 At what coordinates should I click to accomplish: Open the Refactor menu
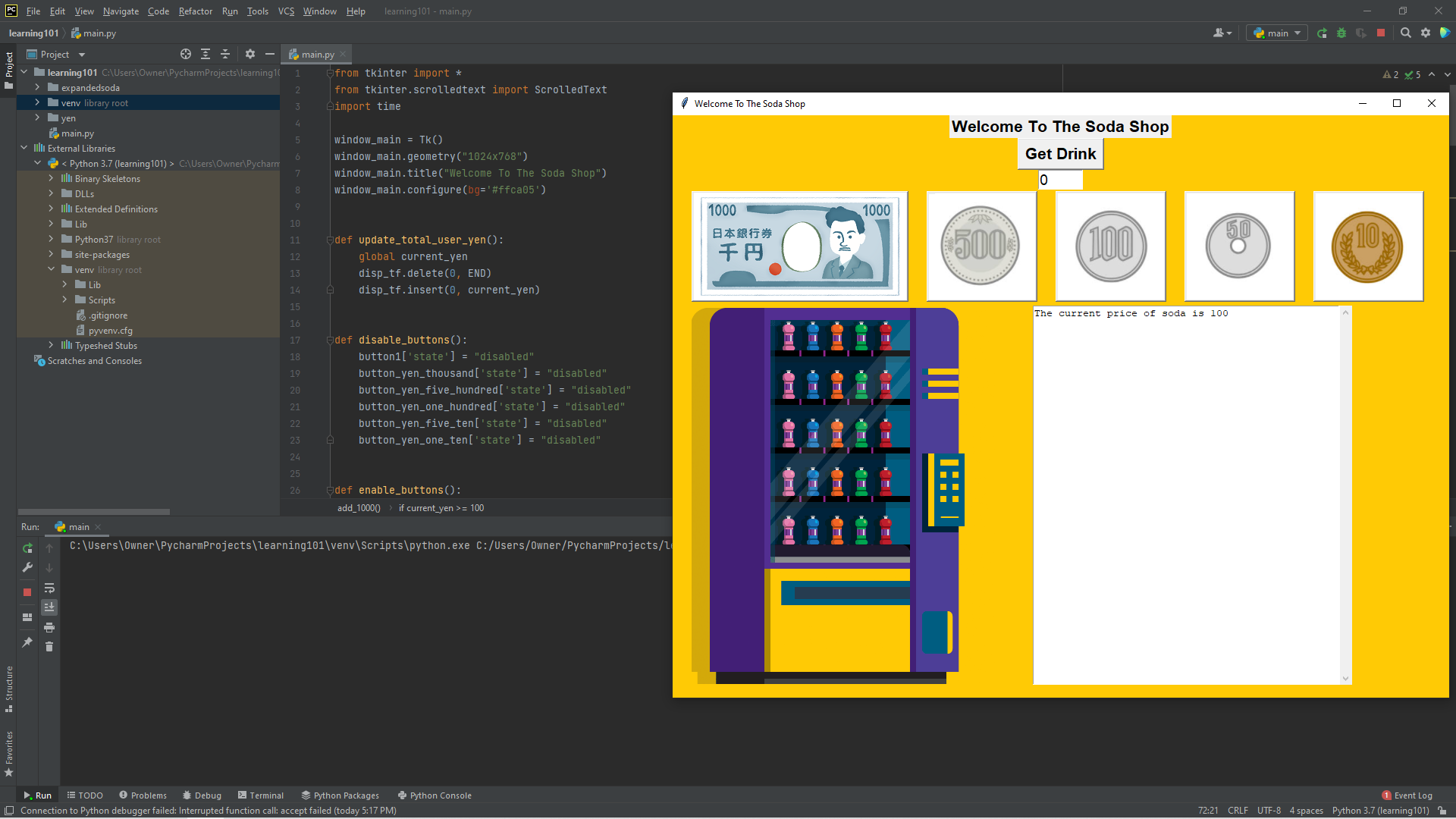click(195, 11)
